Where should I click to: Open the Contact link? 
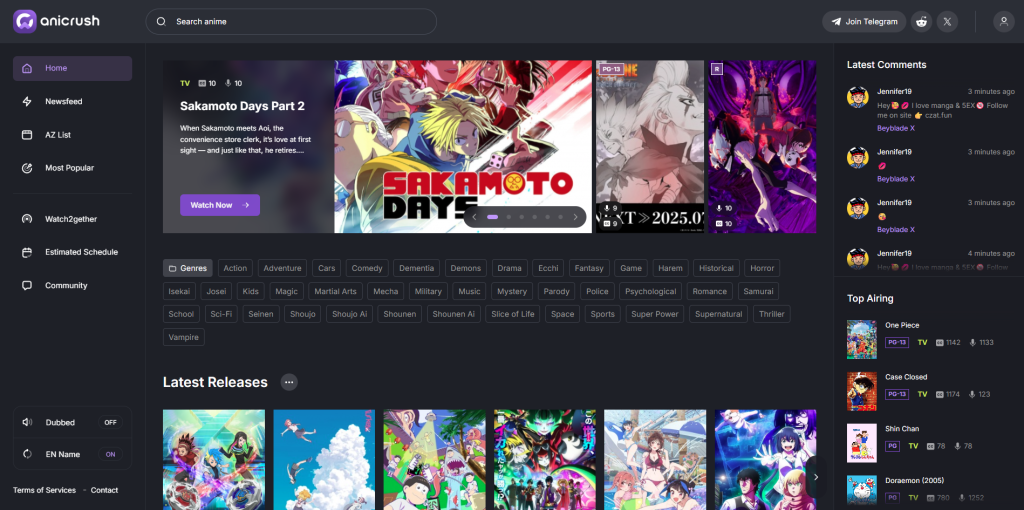(x=104, y=490)
